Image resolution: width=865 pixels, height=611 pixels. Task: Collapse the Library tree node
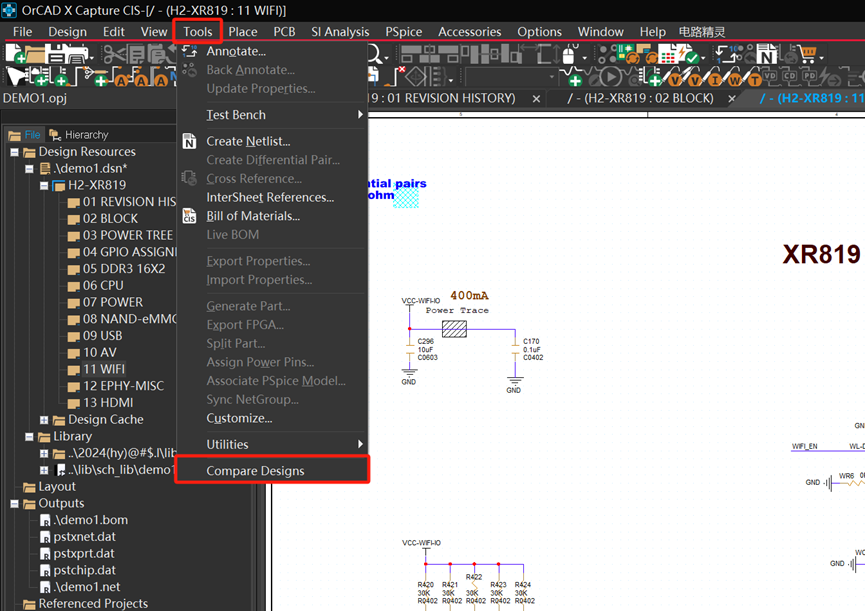[29, 437]
